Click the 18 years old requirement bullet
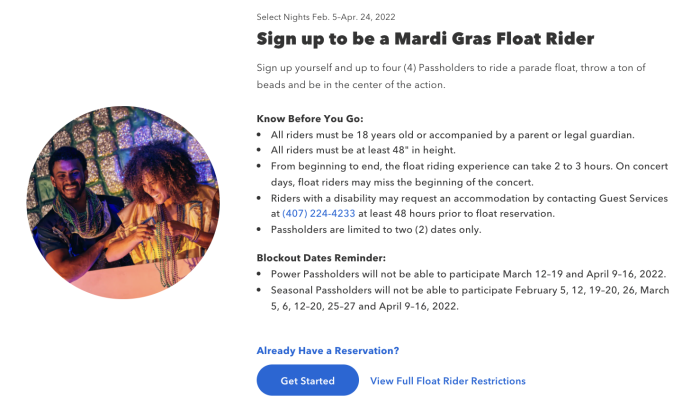 (x=452, y=135)
